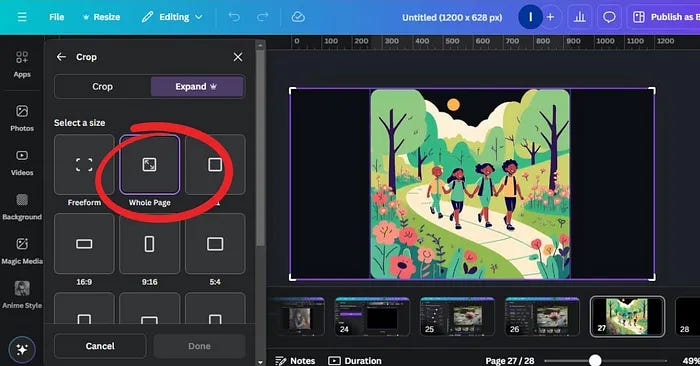Click bottom-right expand corner handle
The height and width of the screenshot is (366, 700).
coord(652,277)
